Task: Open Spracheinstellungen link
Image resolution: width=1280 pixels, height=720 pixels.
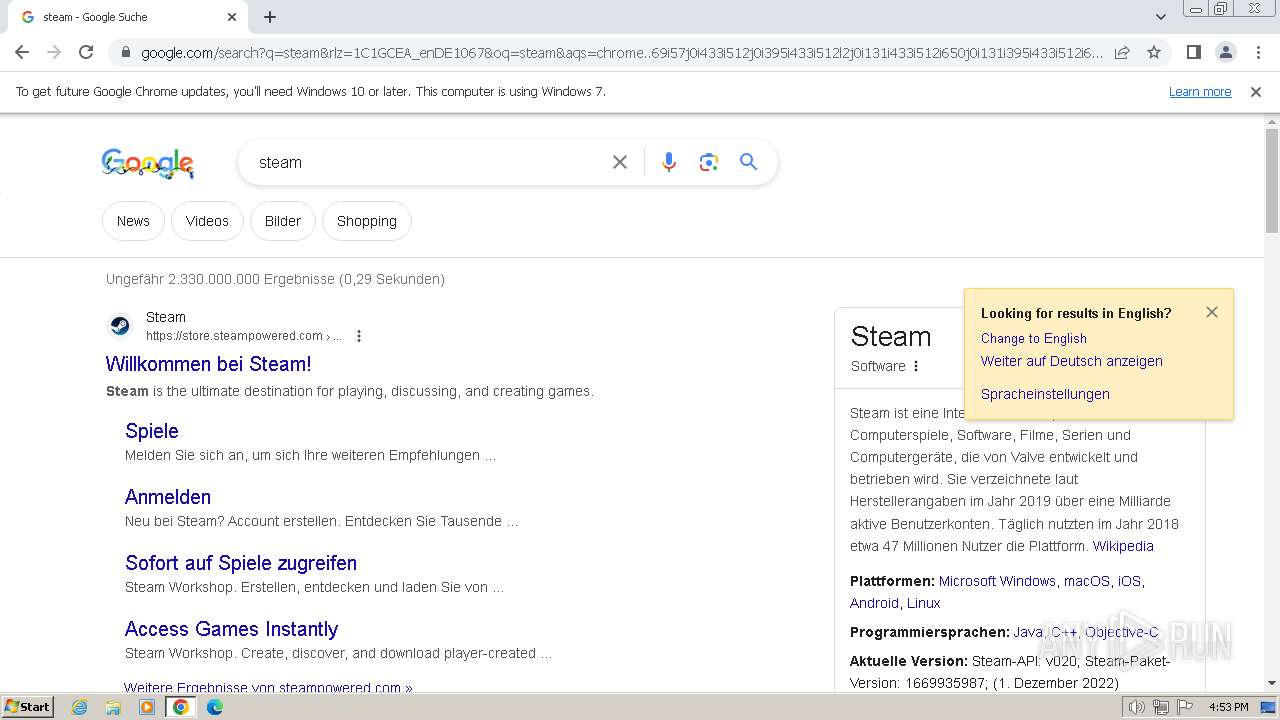Action: 1045,394
